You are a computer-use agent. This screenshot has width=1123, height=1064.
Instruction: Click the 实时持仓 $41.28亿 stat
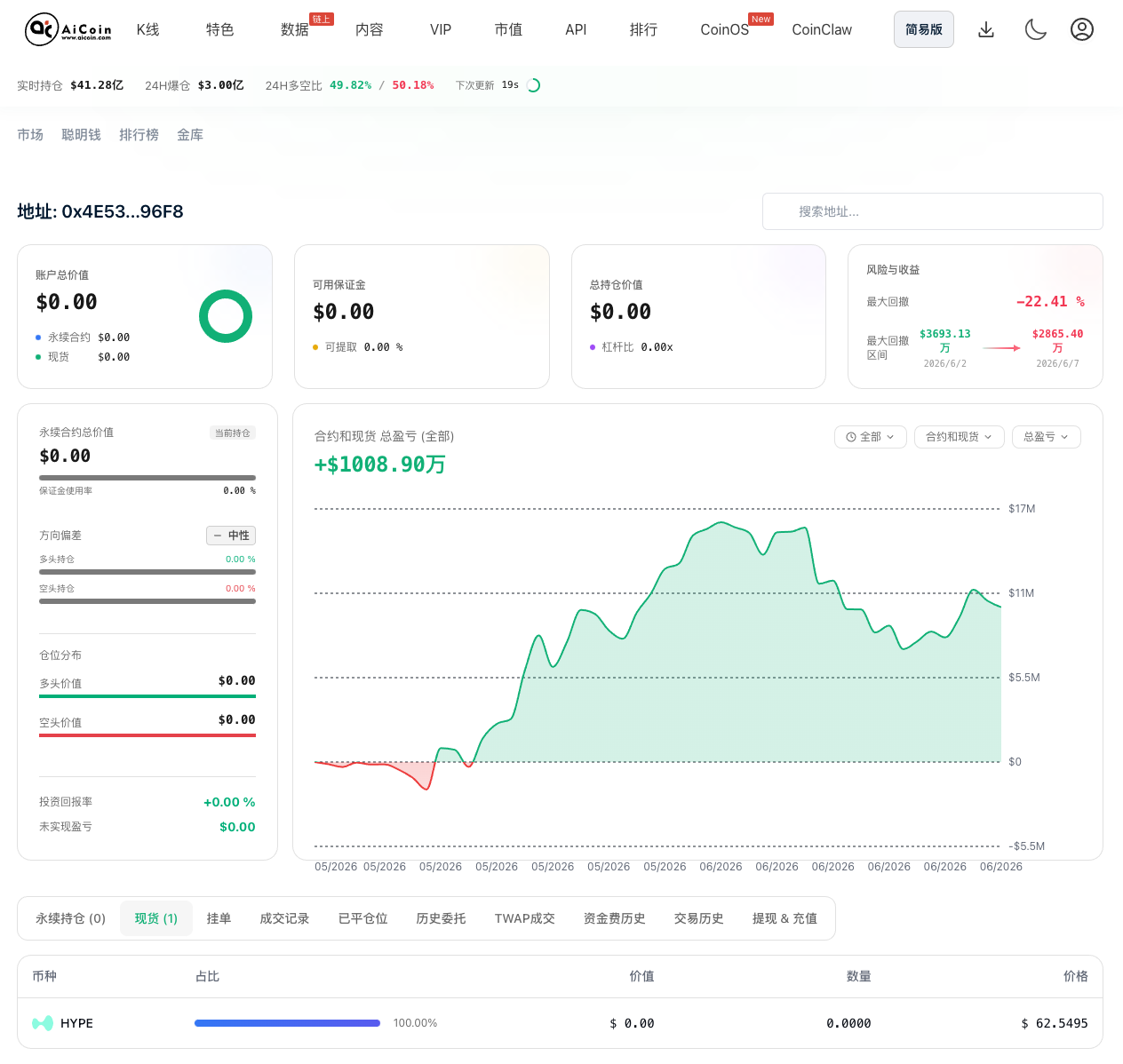(70, 85)
